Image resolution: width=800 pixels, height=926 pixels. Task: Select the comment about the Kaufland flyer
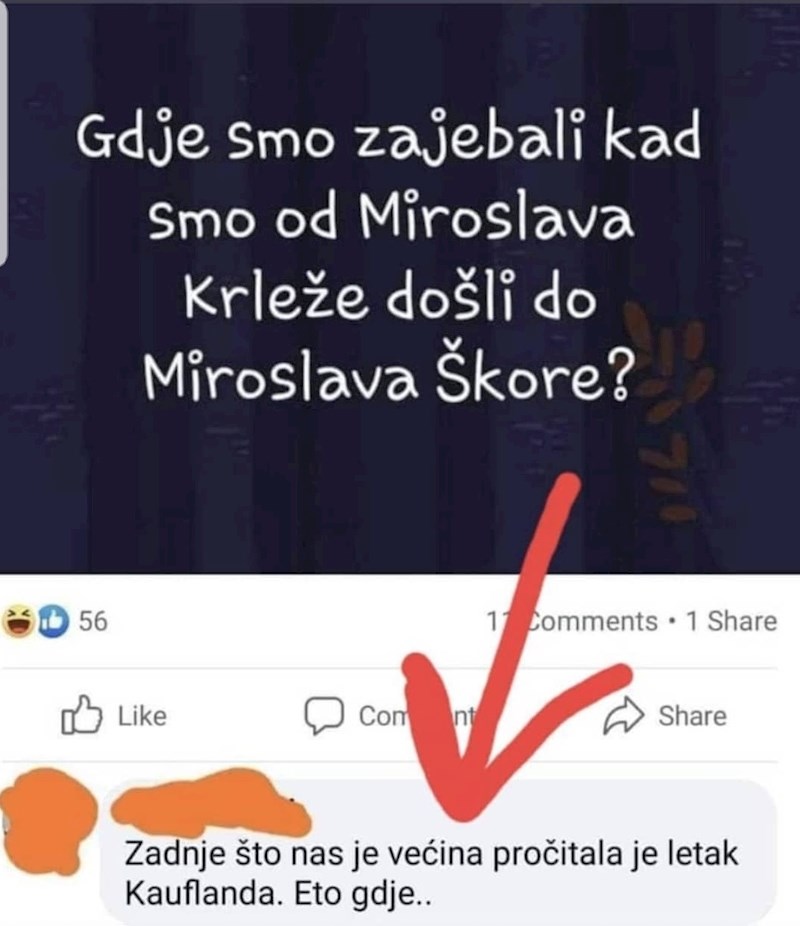click(437, 852)
